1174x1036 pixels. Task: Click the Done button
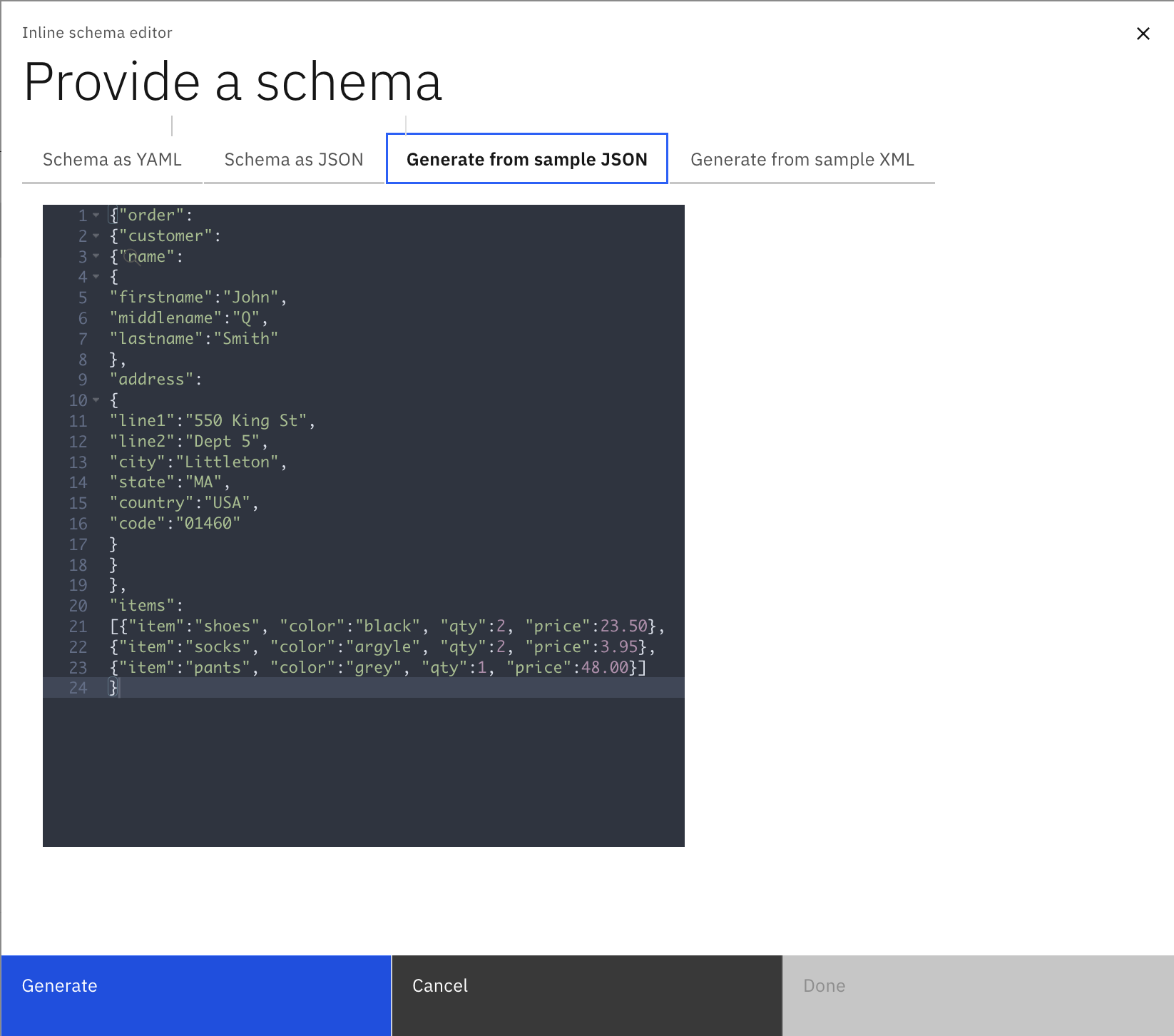(x=977, y=995)
